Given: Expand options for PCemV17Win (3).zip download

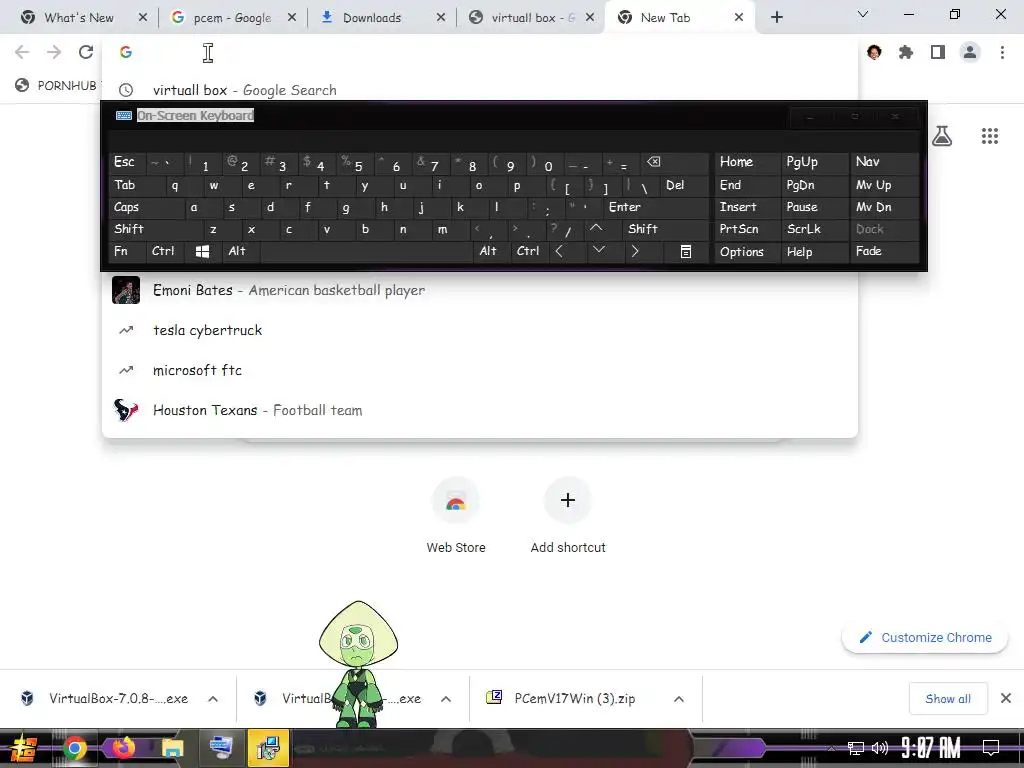Looking at the screenshot, I should point(679,699).
